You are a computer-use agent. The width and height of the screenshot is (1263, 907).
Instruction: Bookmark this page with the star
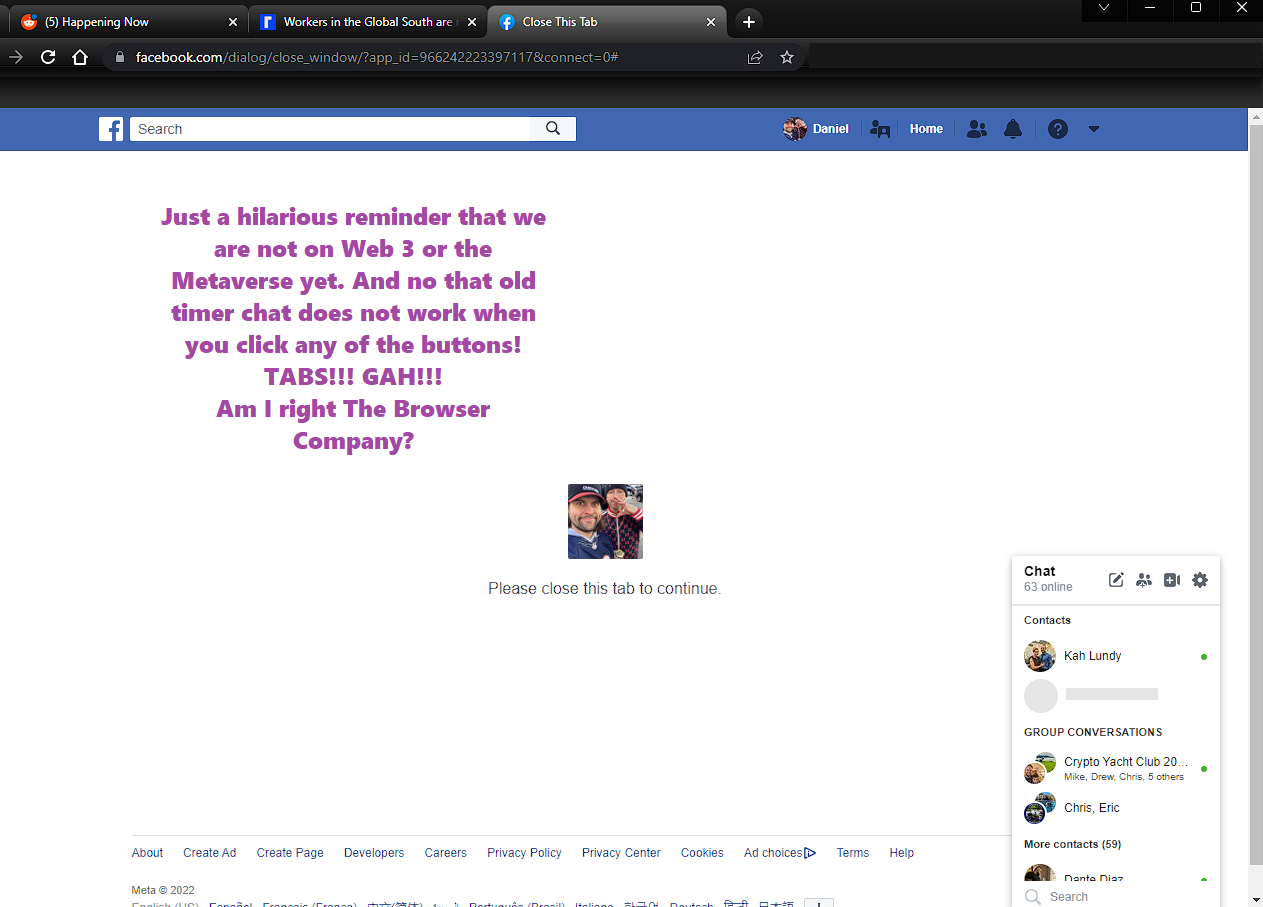787,57
